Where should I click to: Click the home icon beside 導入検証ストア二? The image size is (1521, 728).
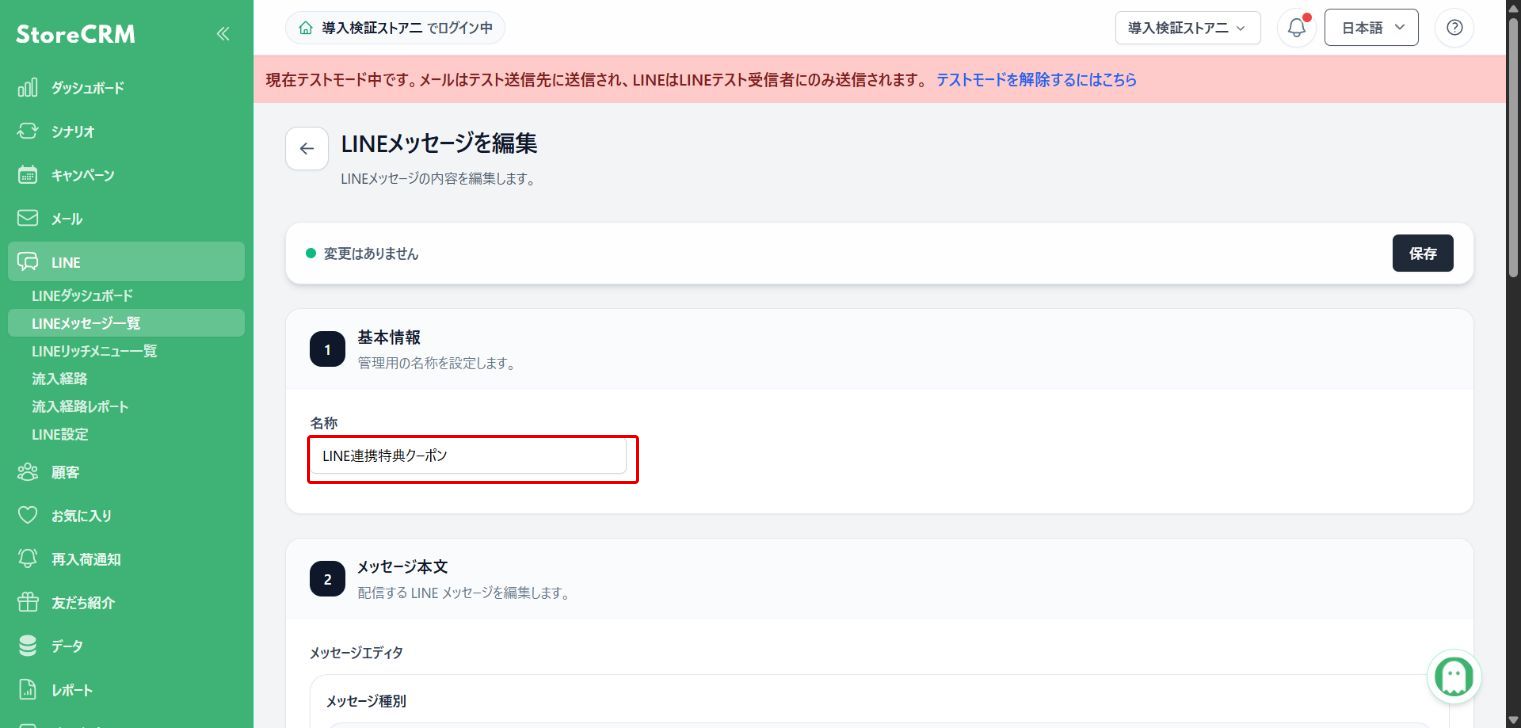pyautogui.click(x=306, y=28)
